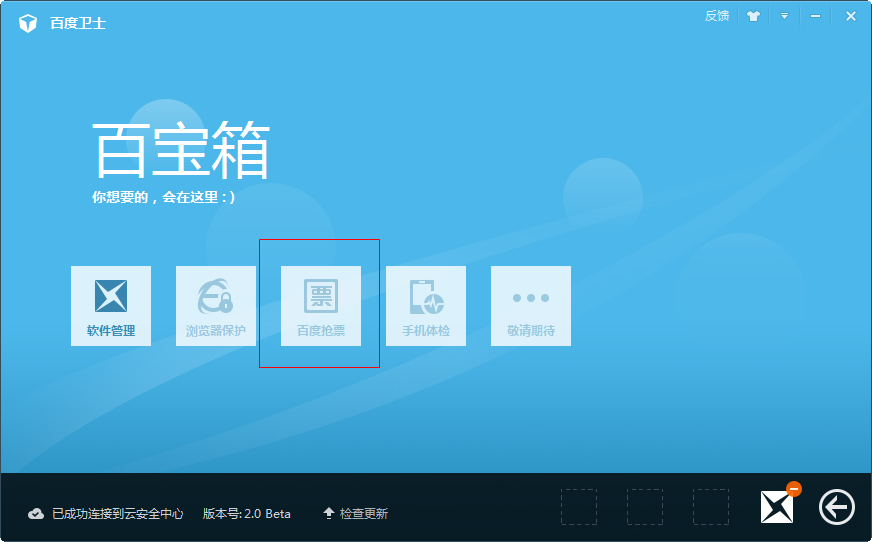Expand the title bar main menu arrow
Image resolution: width=872 pixels, height=542 pixels.
point(785,16)
